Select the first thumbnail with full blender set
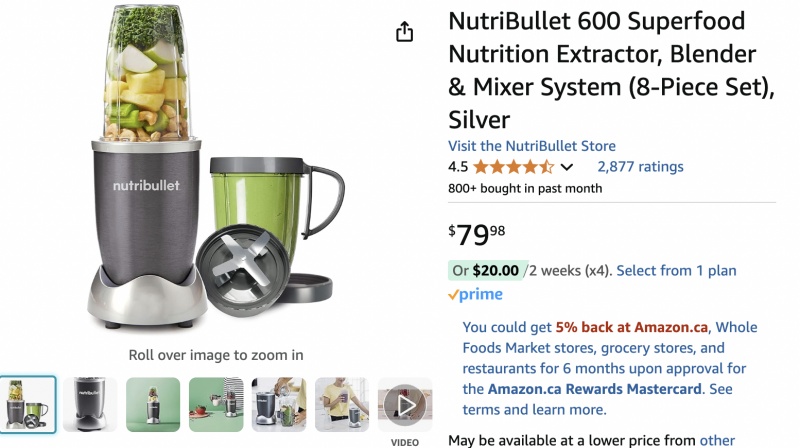Viewport: 800px width, 448px height. [x=28, y=405]
